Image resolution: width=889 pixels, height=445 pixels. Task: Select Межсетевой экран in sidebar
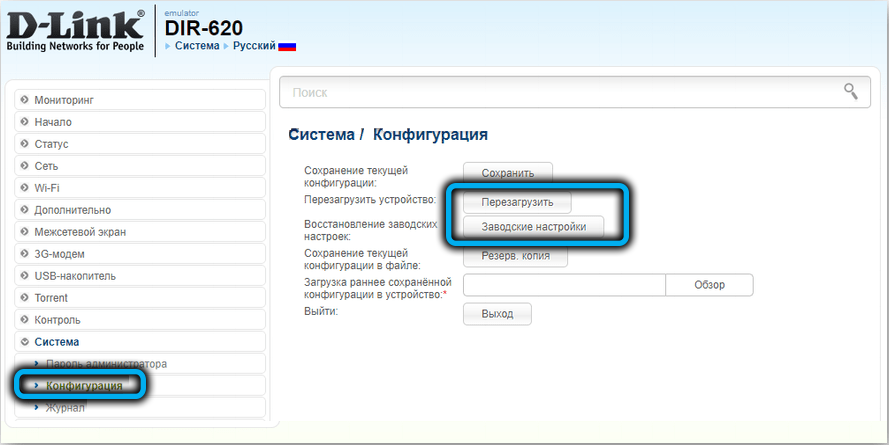(80, 232)
